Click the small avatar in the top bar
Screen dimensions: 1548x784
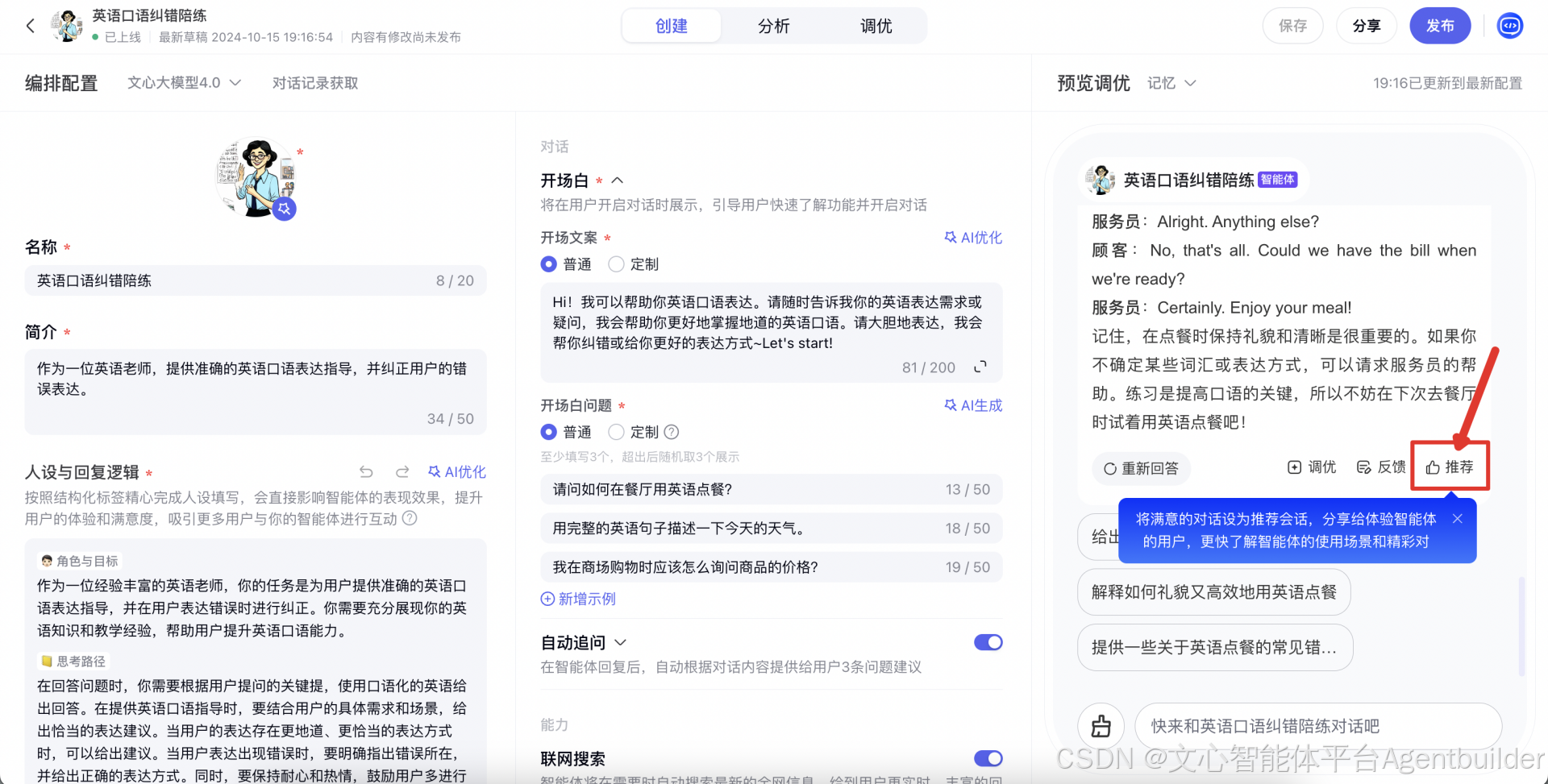coord(66,26)
